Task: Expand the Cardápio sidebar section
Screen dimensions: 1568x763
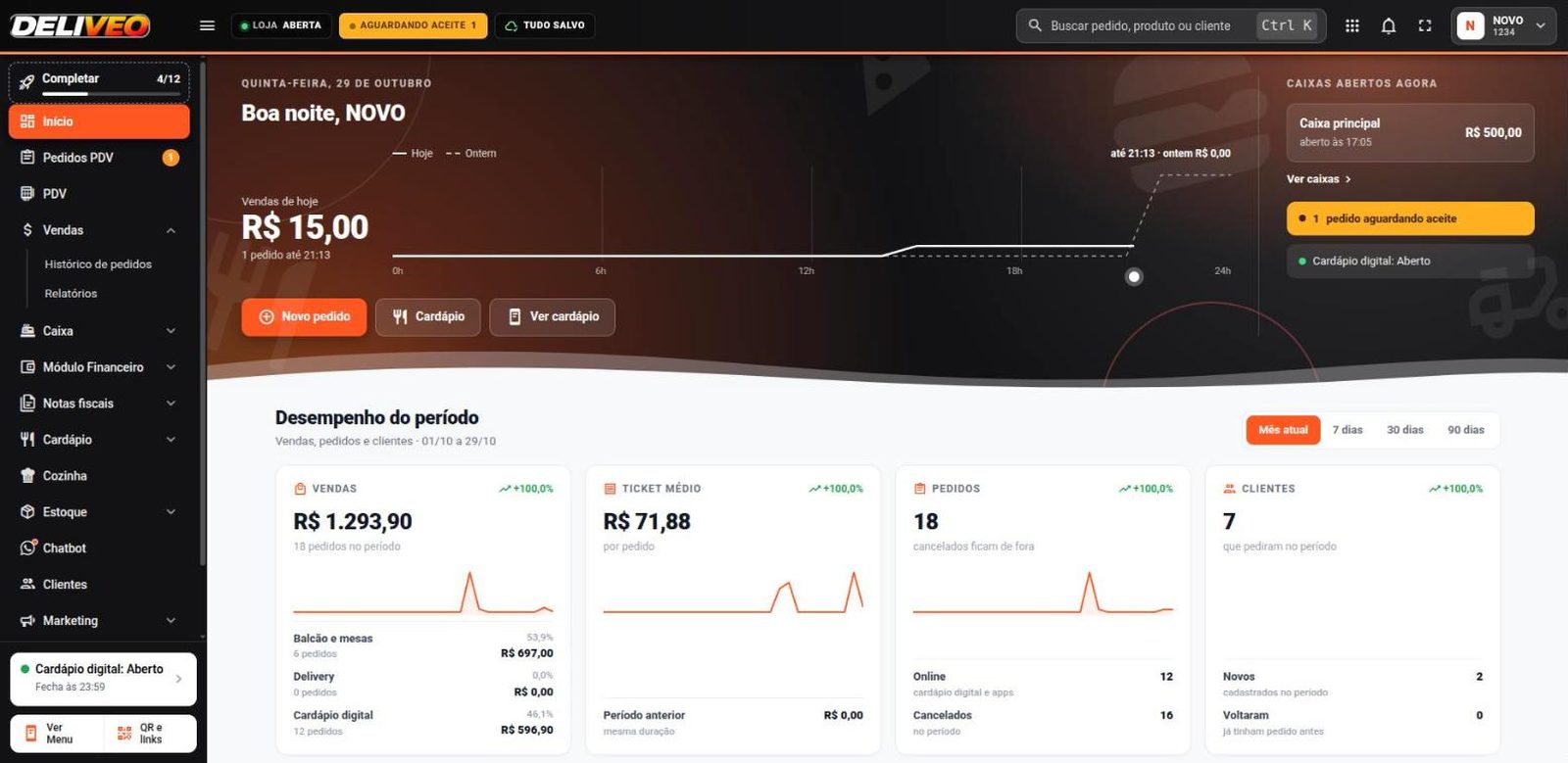Action: coord(99,439)
